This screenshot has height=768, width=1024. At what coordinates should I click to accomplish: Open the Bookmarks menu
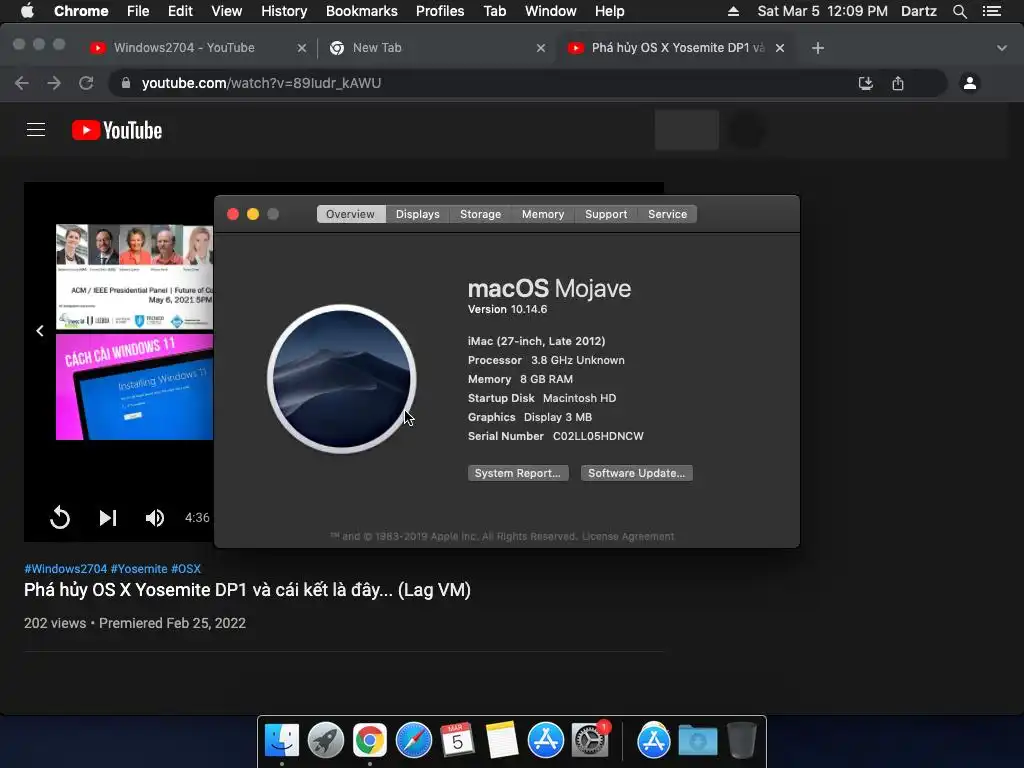(x=362, y=11)
